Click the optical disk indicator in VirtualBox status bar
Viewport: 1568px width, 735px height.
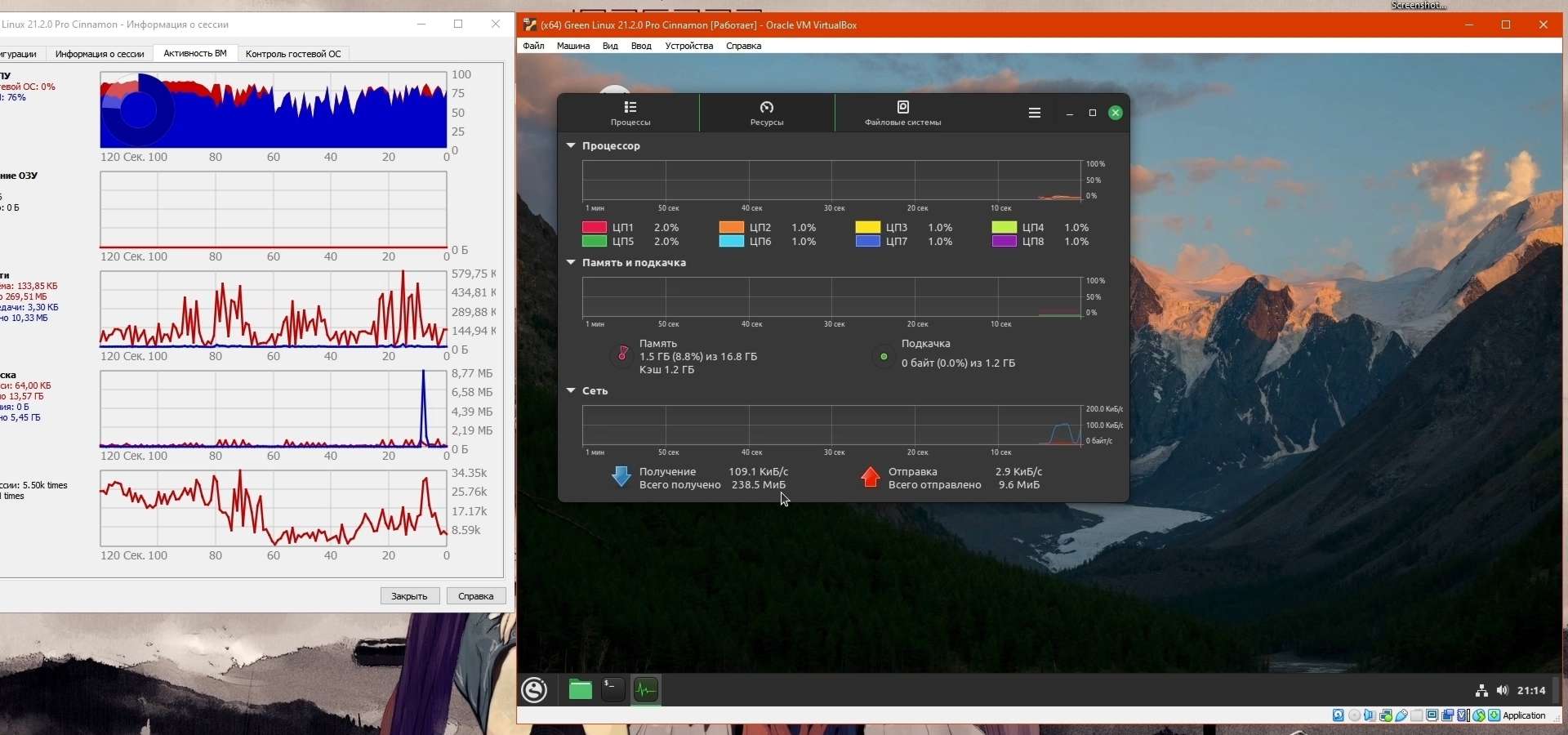1355,715
